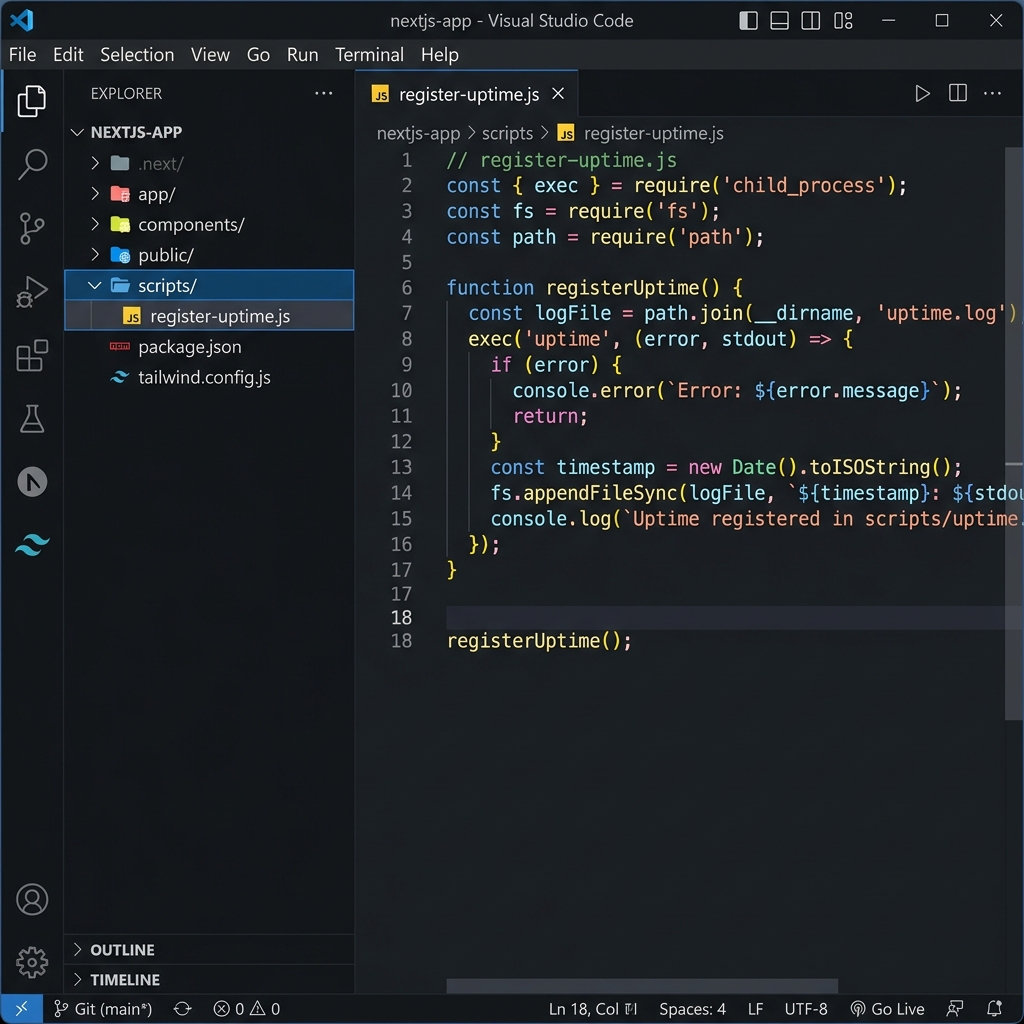Change indentation via Spaces: 4

692,1009
